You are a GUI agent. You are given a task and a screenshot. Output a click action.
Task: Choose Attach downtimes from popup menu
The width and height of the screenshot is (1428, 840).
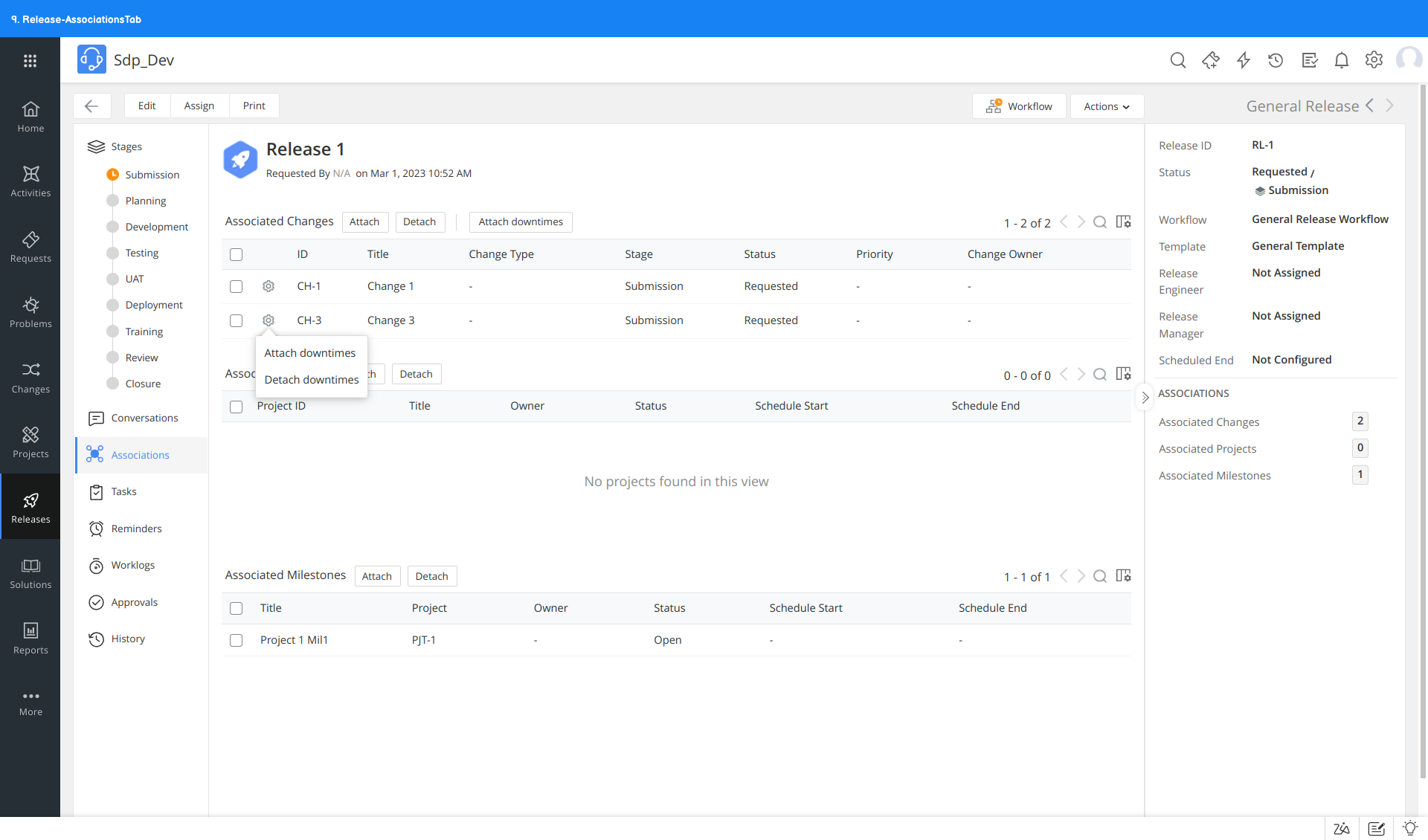pyautogui.click(x=310, y=353)
